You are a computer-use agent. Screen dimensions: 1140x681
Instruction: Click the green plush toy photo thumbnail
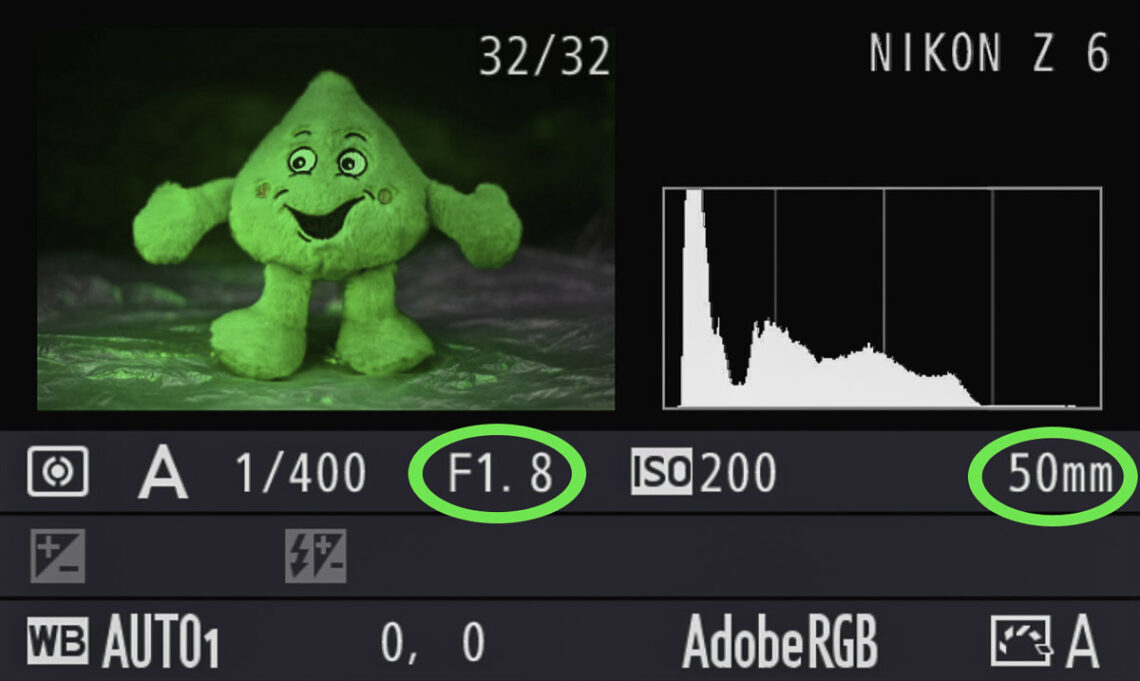click(326, 219)
